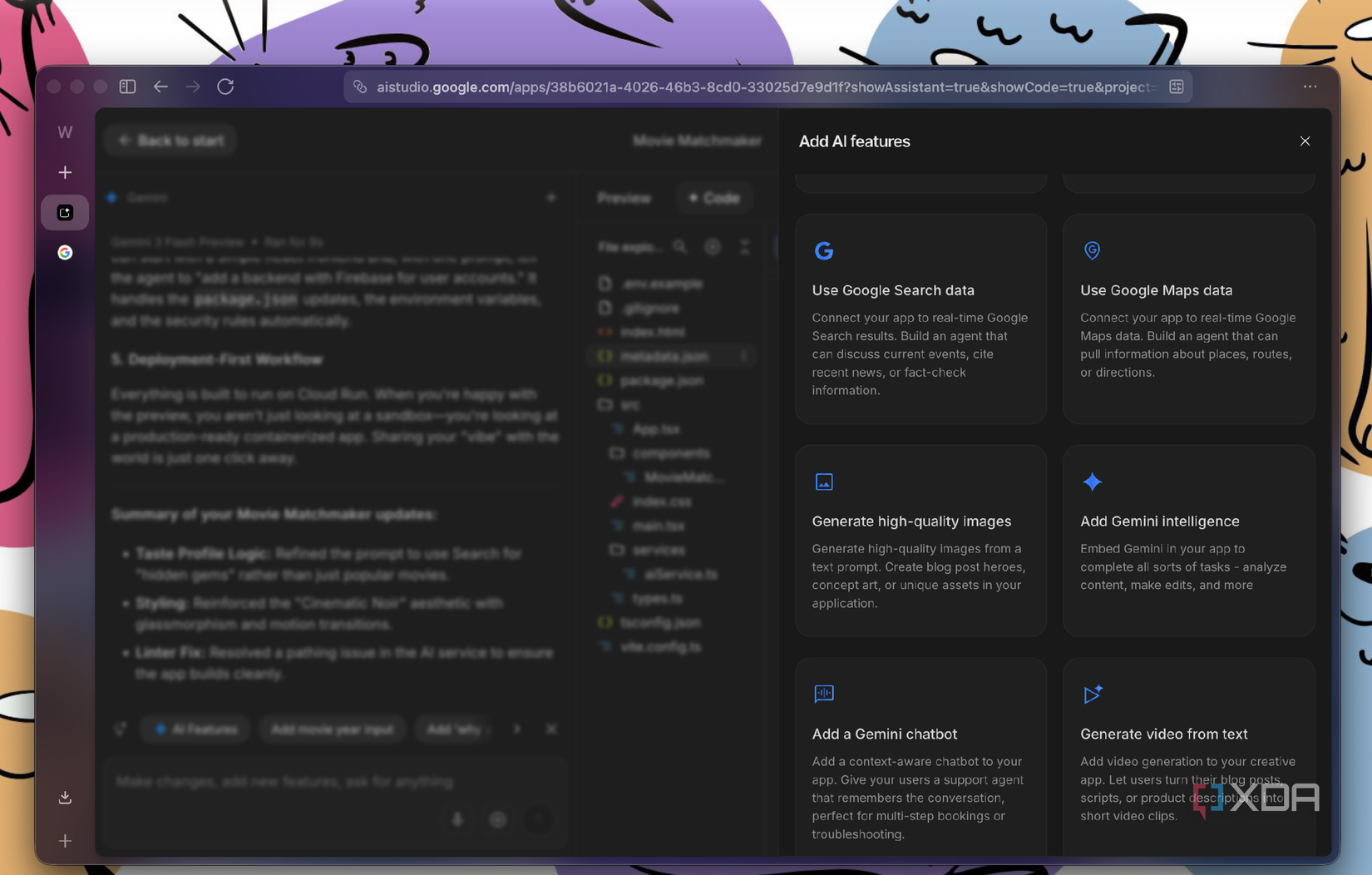Screen dimensions: 1372x875
Task: Go forward with the browser forward arrow
Action: pos(193,87)
